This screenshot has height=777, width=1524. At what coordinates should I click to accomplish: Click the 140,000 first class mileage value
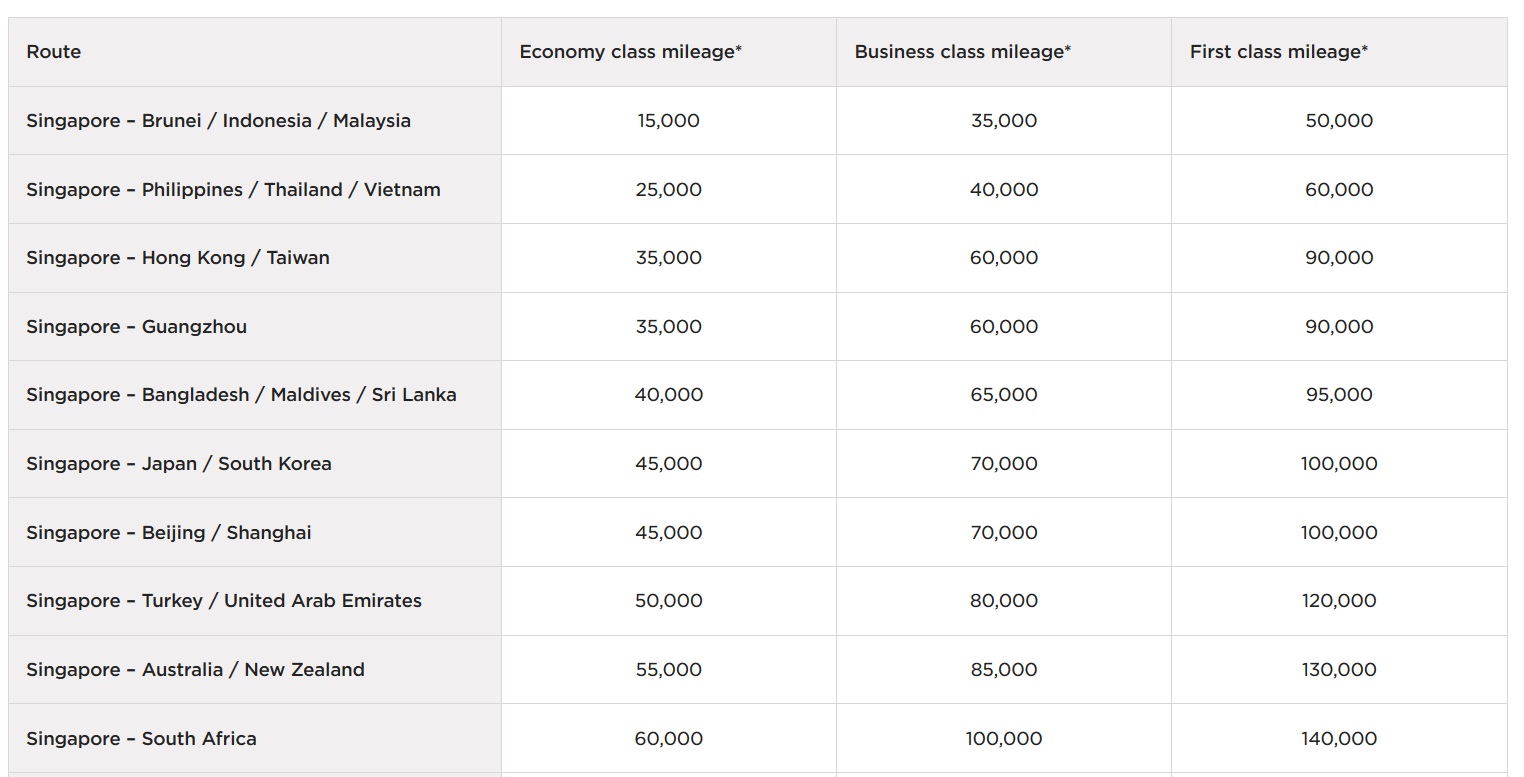pyautogui.click(x=1338, y=739)
